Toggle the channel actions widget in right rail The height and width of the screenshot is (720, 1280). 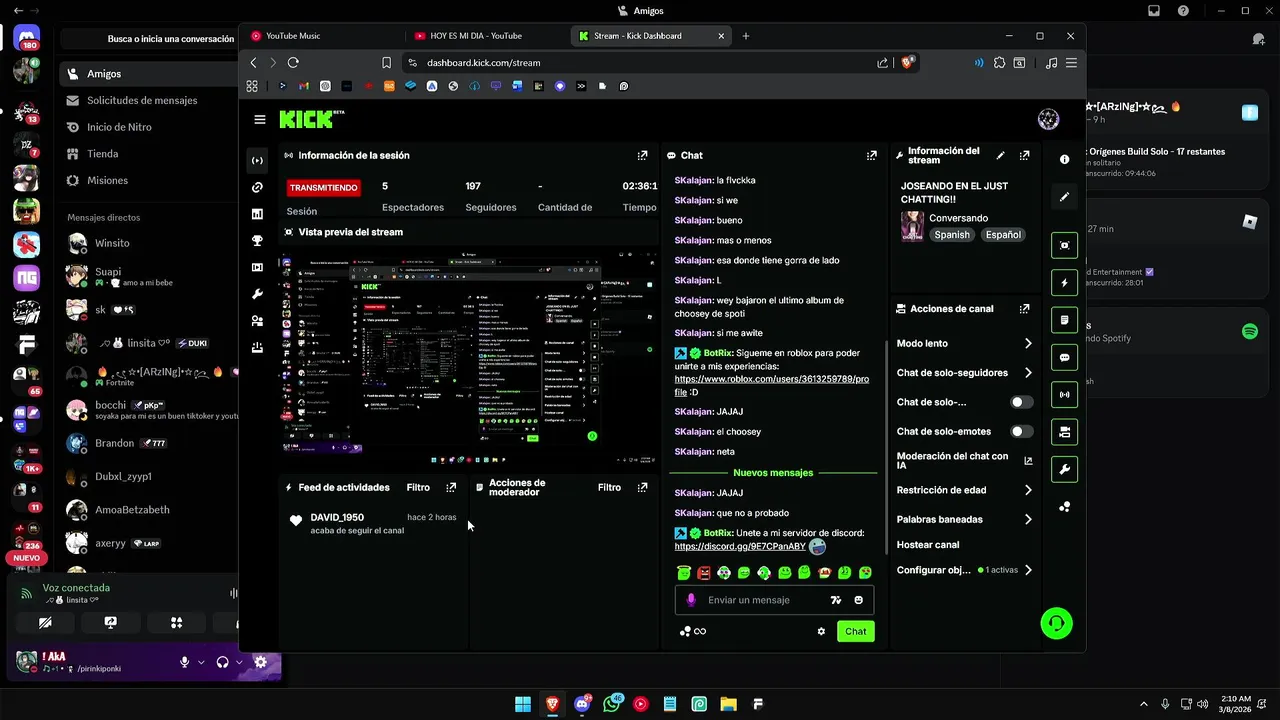[1064, 432]
